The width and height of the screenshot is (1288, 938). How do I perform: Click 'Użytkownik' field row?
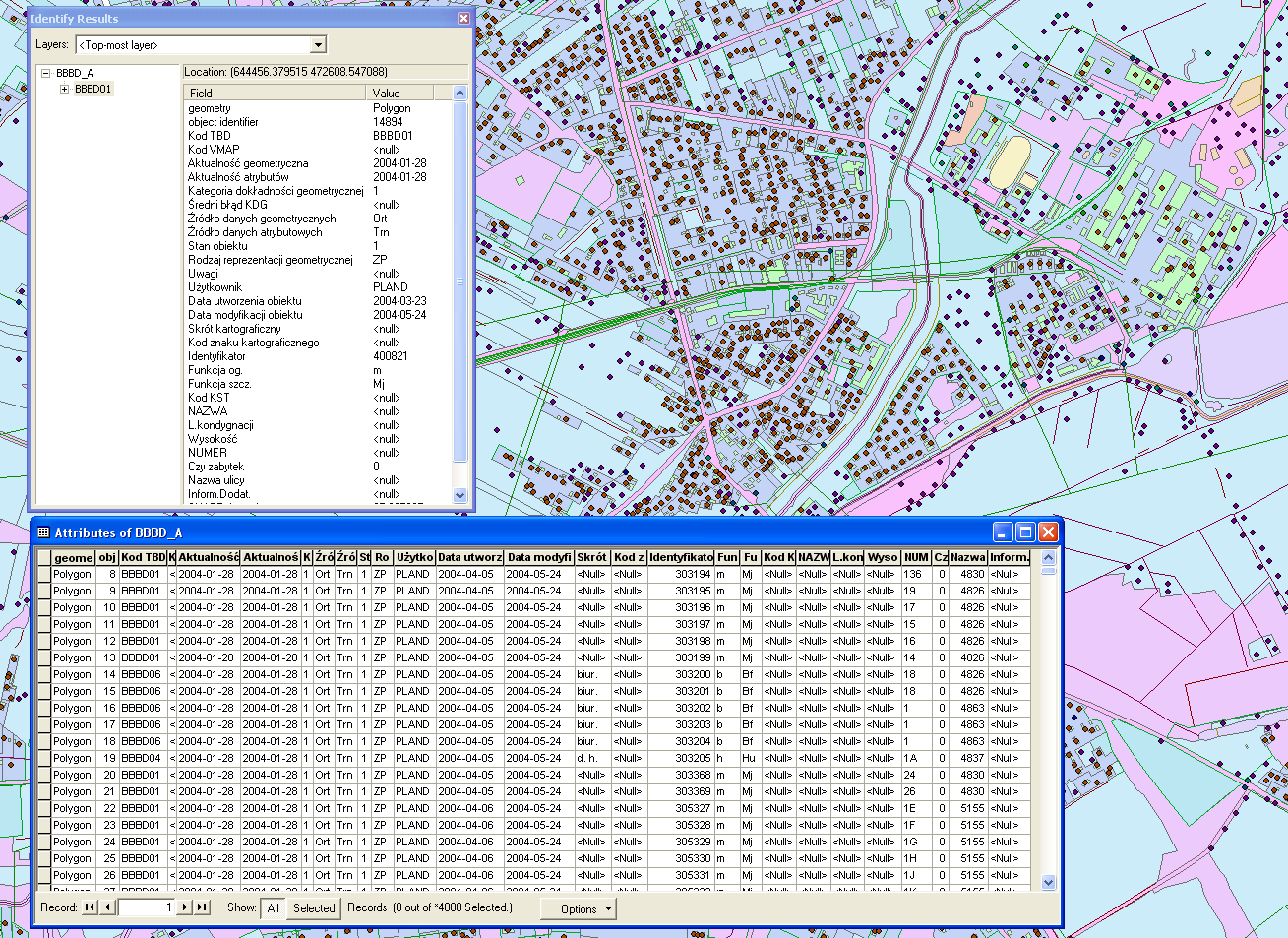pyautogui.click(x=215, y=287)
